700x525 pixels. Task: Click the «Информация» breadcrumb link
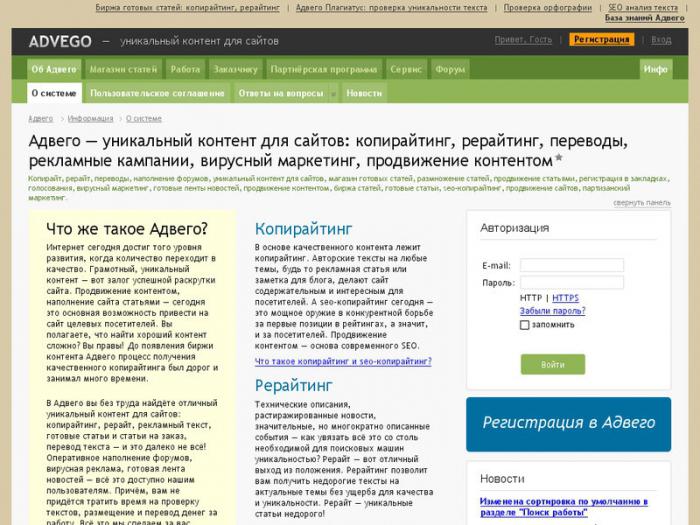[91, 119]
